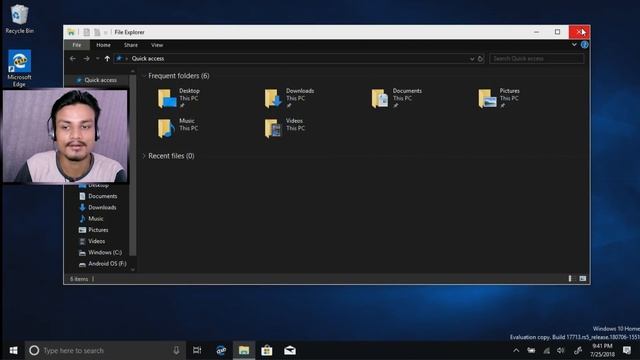Open Microsoft Edge desktop shortcut
Screen dimensions: 640x360
pos(19,68)
